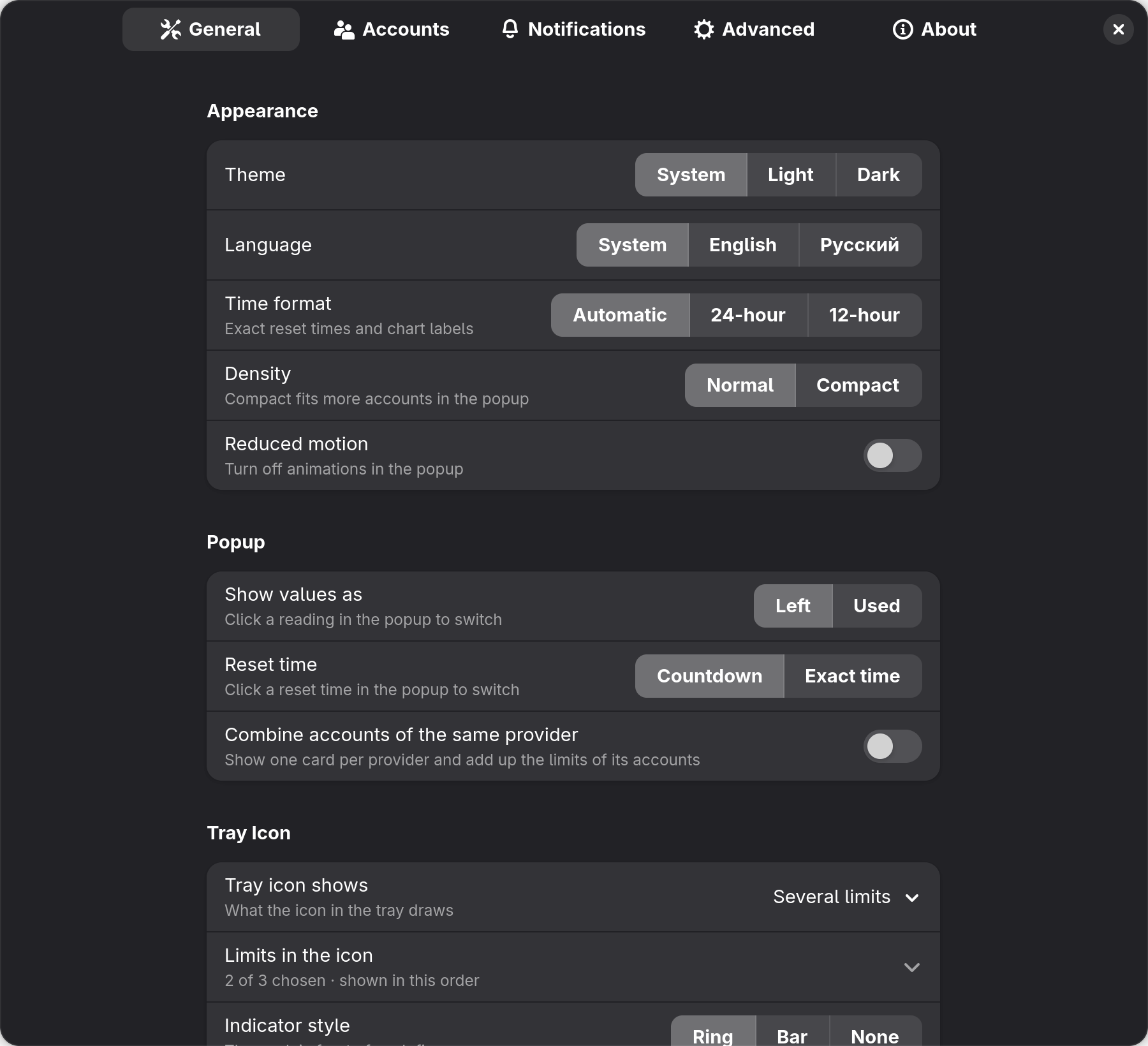Choose Automatic time format
The image size is (1148, 1046).
(620, 315)
